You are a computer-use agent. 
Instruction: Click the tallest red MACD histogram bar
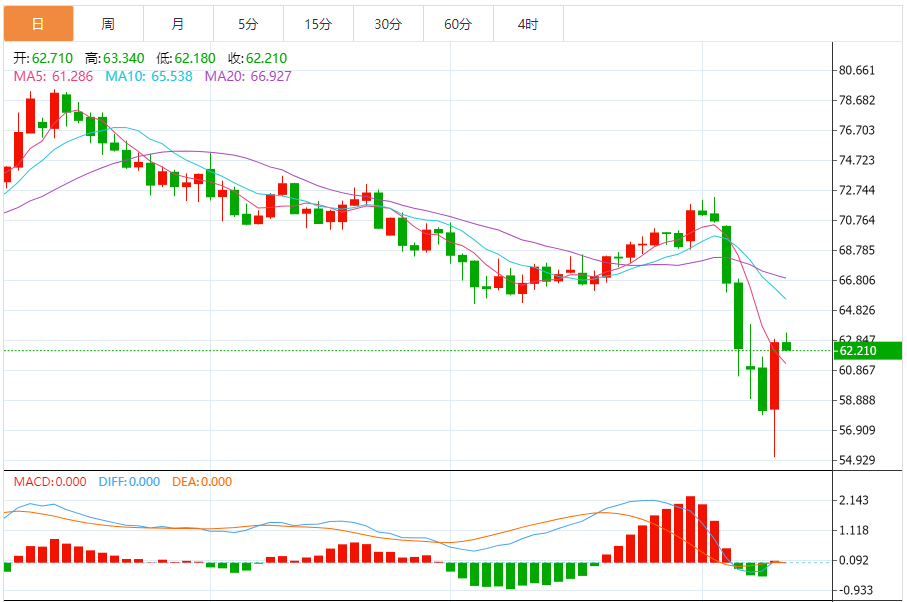(690, 529)
